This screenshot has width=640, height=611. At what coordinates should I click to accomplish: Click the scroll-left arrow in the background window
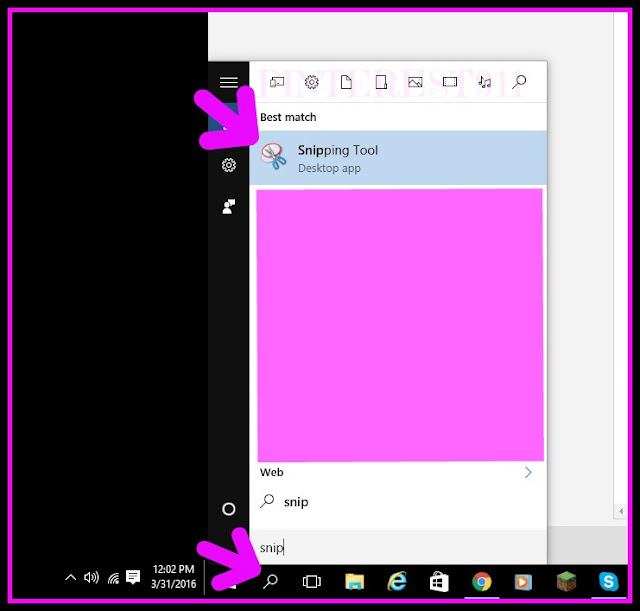(x=621, y=511)
